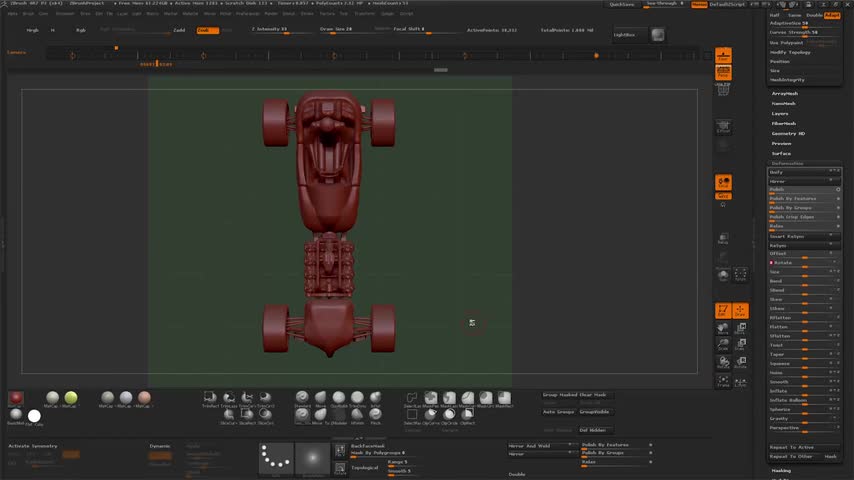This screenshot has width=854, height=480.
Task: Select the ClayBuildup brush icon
Action: (339, 399)
